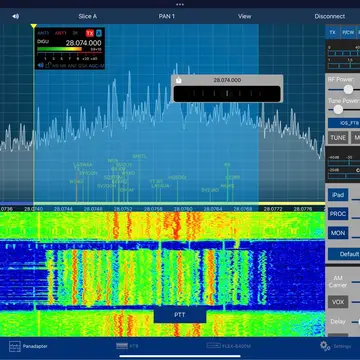Tap the frequency scale label 28.0772
Viewport: 360px width, 360px height.
[273, 209]
